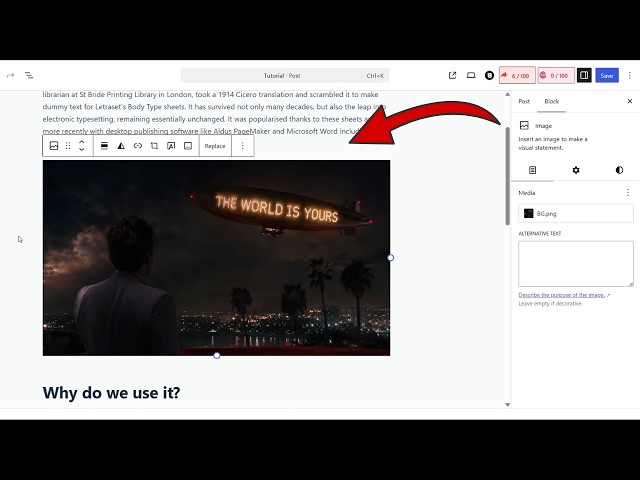Select the styles half-circle tab in block panel

click(x=619, y=170)
